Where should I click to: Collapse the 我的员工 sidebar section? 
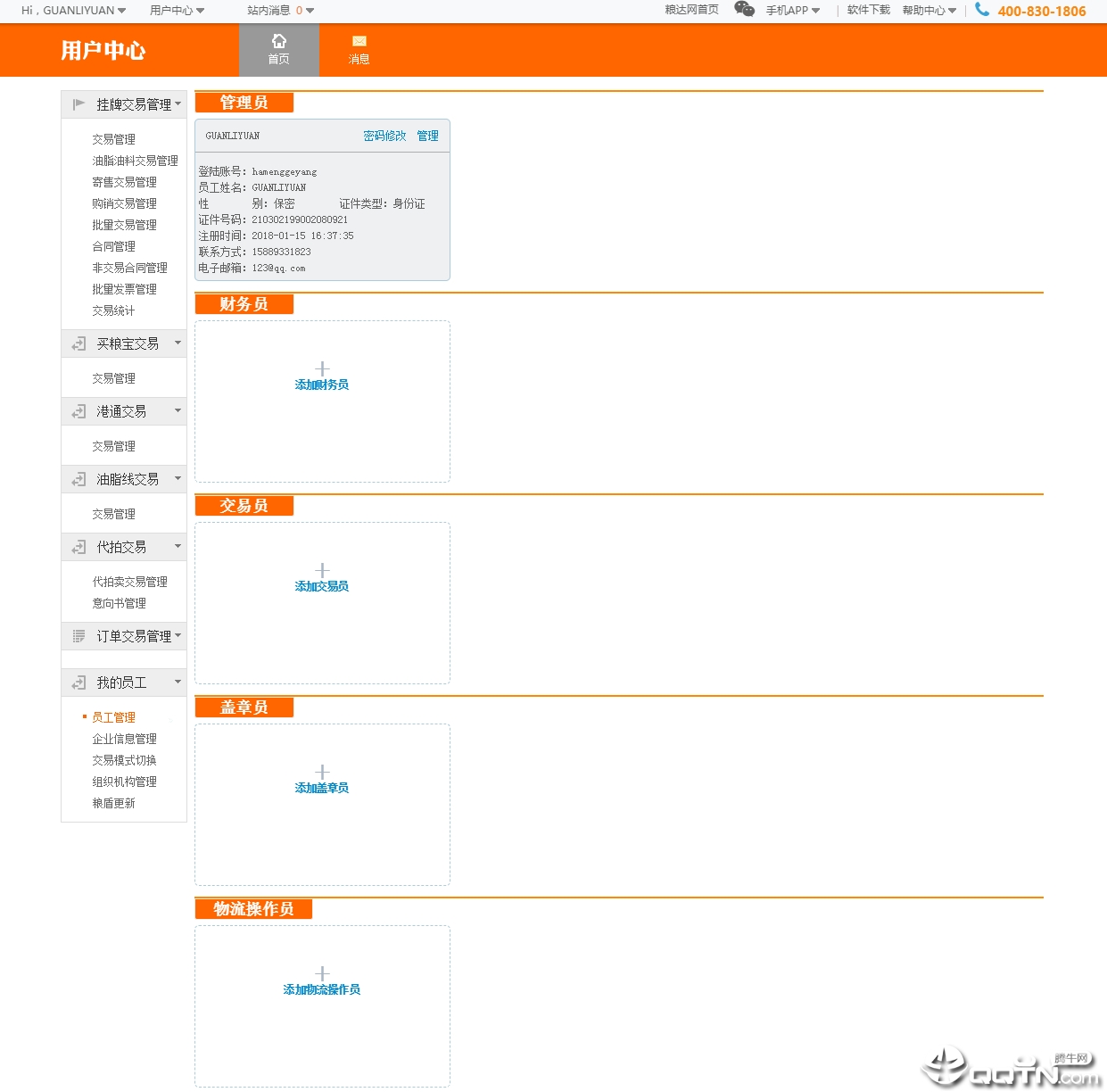(178, 682)
